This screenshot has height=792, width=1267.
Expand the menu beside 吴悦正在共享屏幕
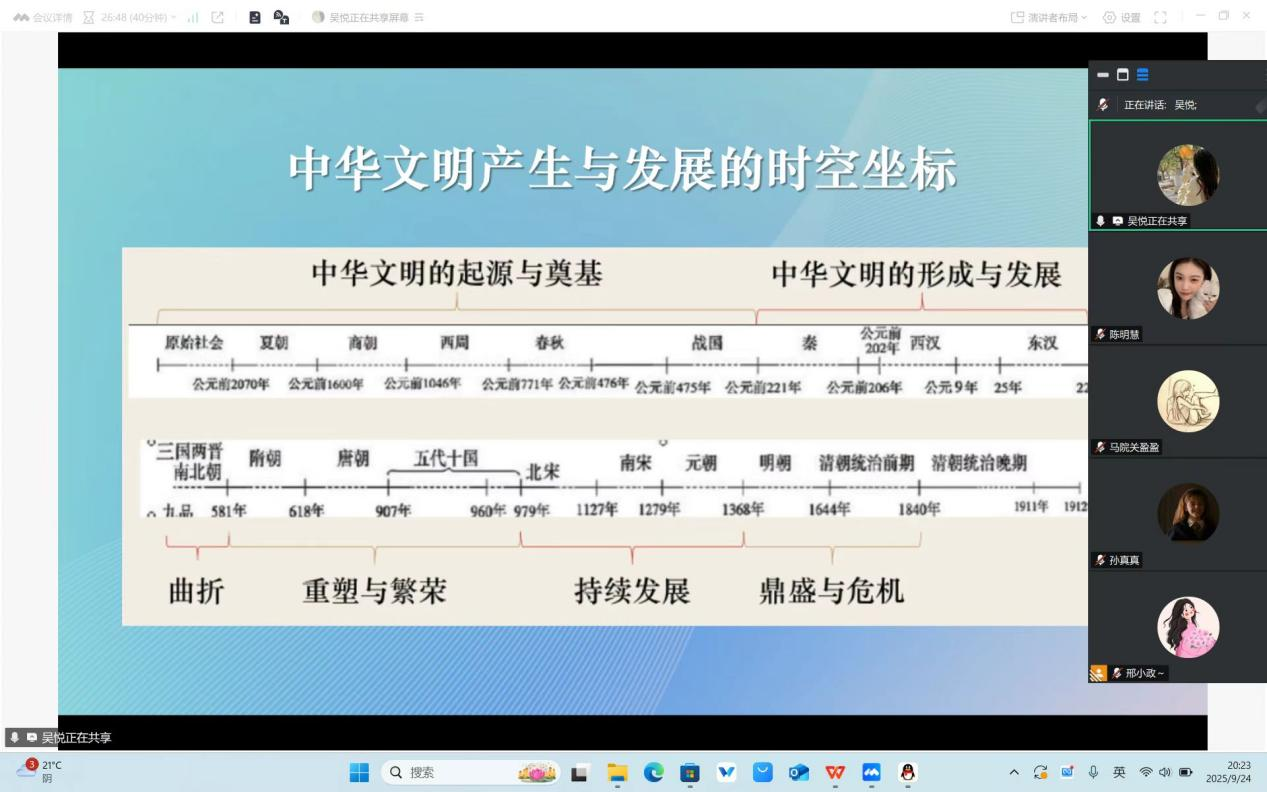tap(419, 17)
